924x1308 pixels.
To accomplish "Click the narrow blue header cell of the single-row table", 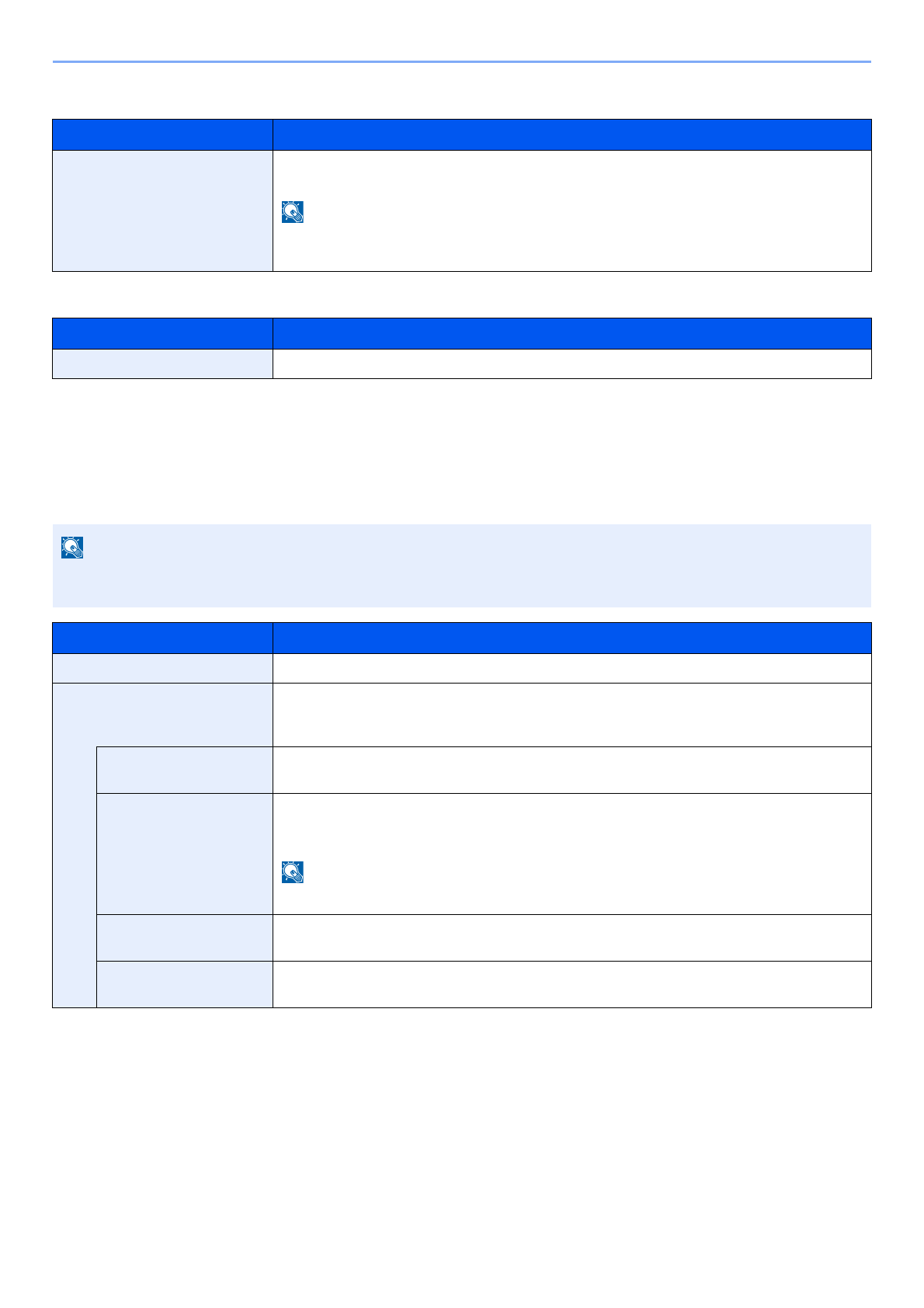I will (x=162, y=333).
